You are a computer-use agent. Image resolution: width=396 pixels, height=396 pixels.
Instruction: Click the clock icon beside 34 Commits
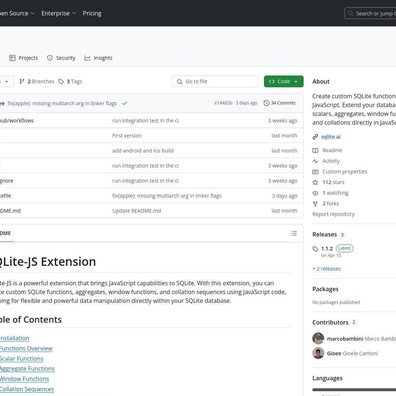coord(266,103)
